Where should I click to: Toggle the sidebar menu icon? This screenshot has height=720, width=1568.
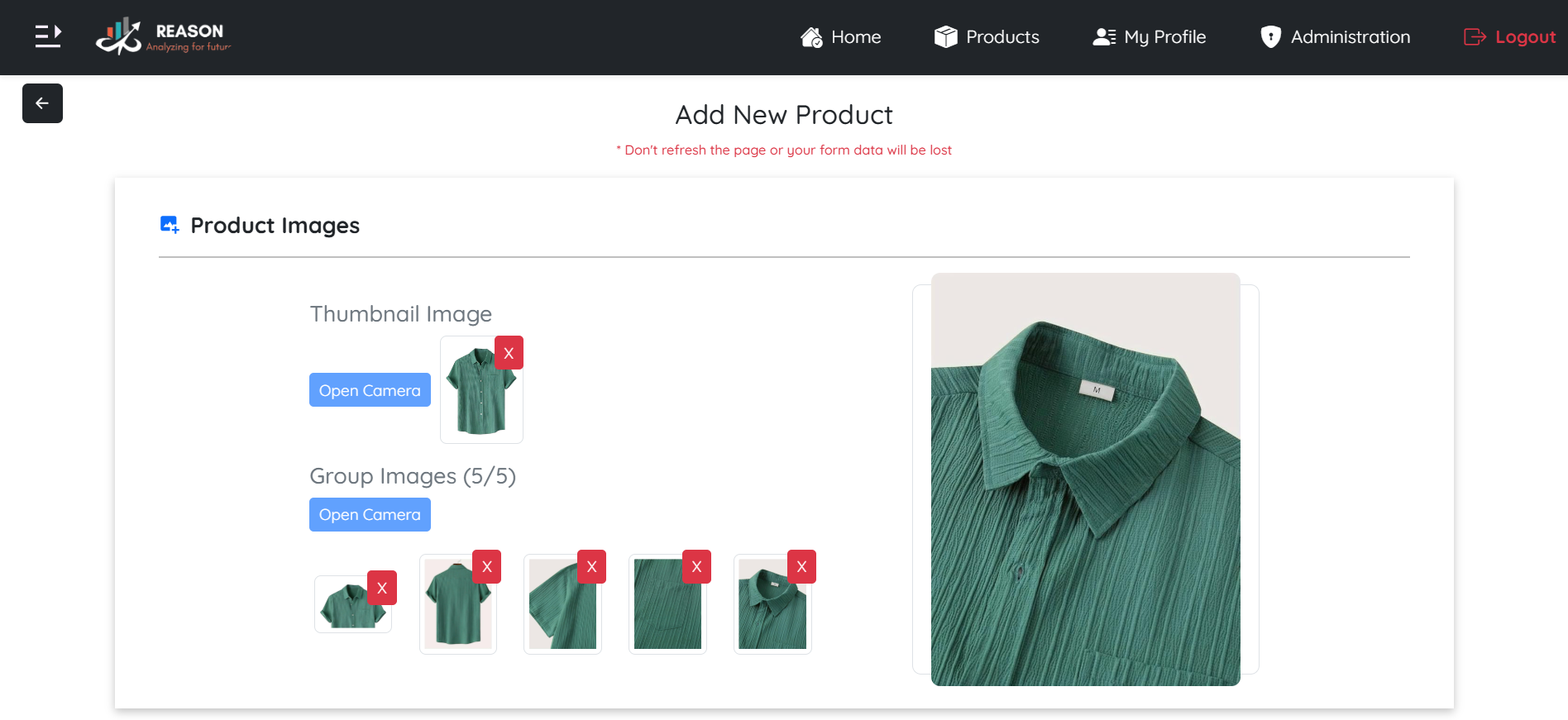pyautogui.click(x=48, y=36)
